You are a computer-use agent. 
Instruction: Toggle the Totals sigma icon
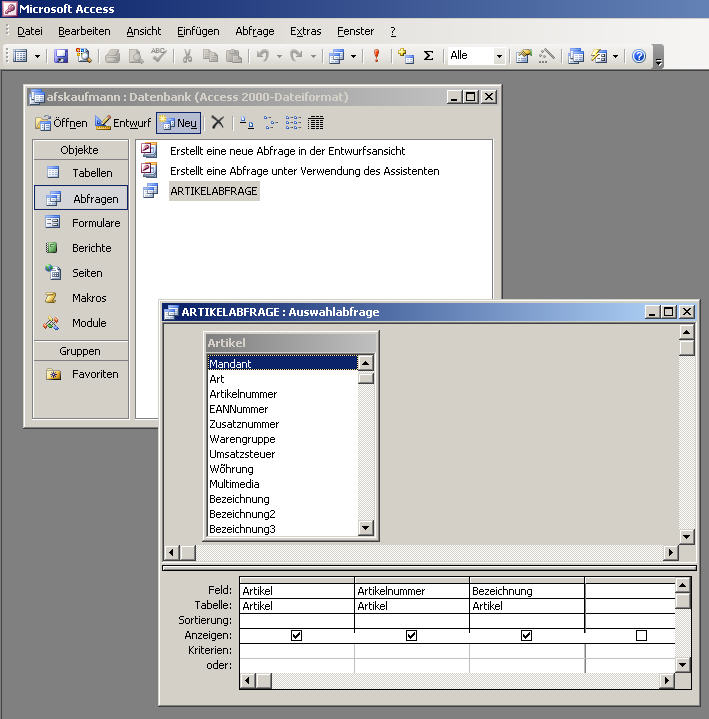(429, 56)
